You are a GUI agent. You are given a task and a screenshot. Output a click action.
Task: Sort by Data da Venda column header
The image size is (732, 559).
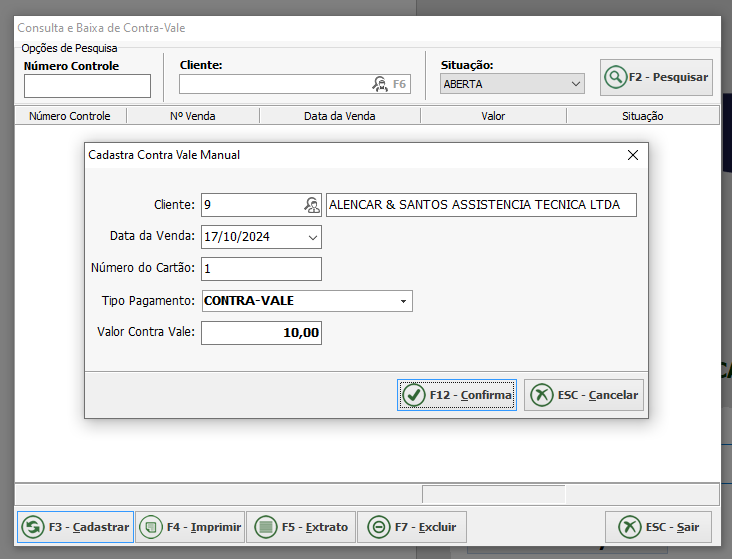(x=339, y=116)
